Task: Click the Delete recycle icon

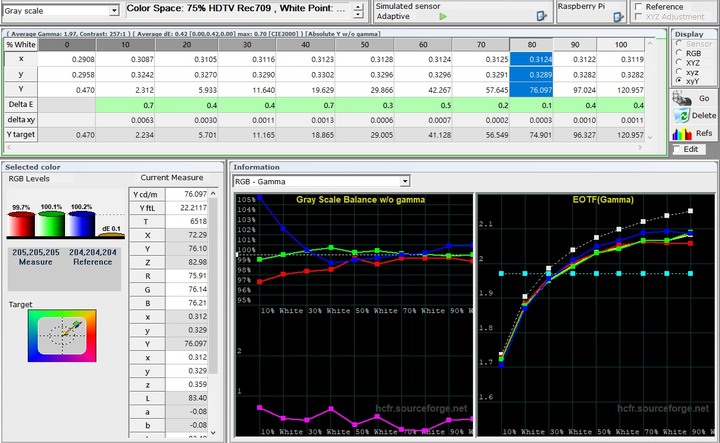Action: point(682,115)
